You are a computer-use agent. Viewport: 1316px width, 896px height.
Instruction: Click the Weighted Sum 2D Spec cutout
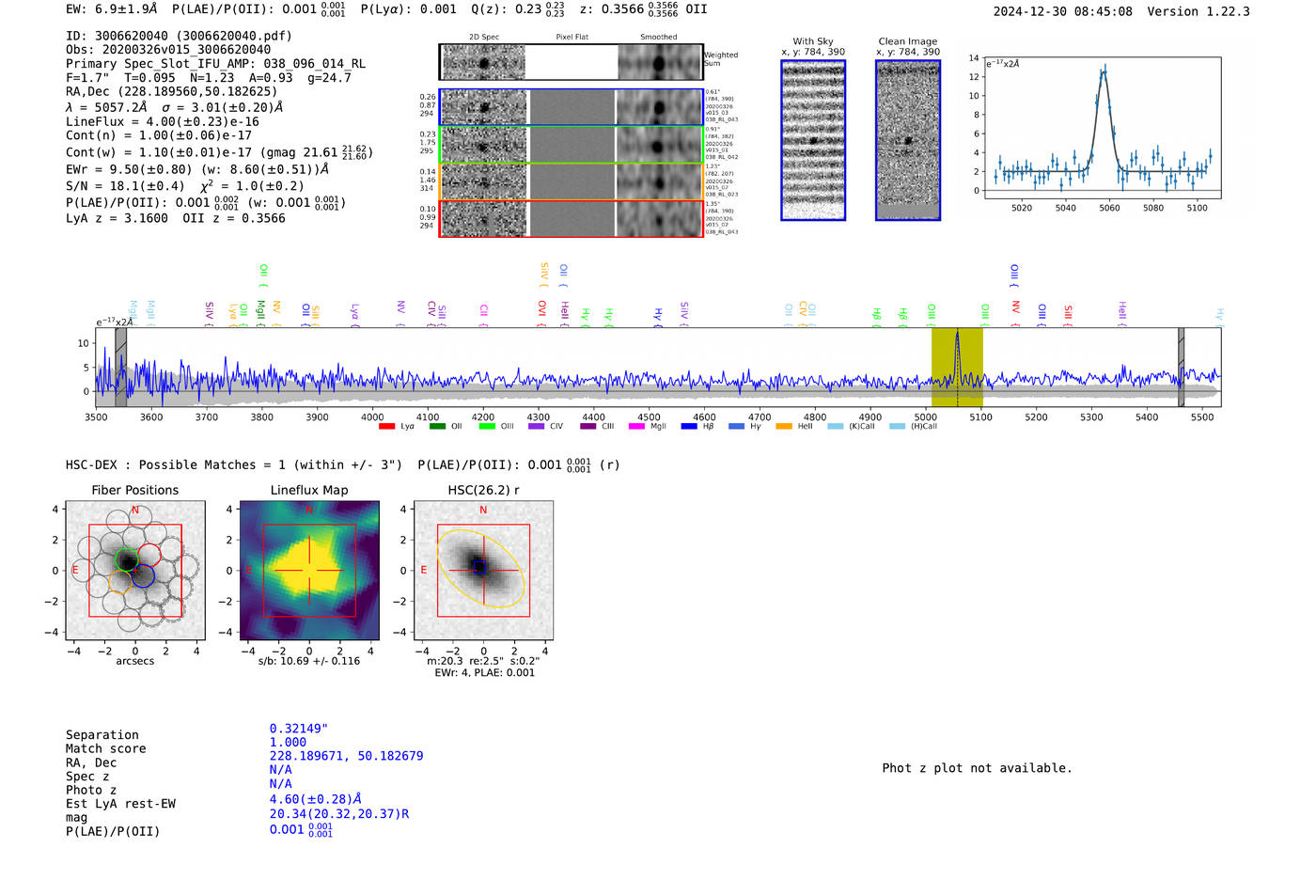(x=483, y=62)
